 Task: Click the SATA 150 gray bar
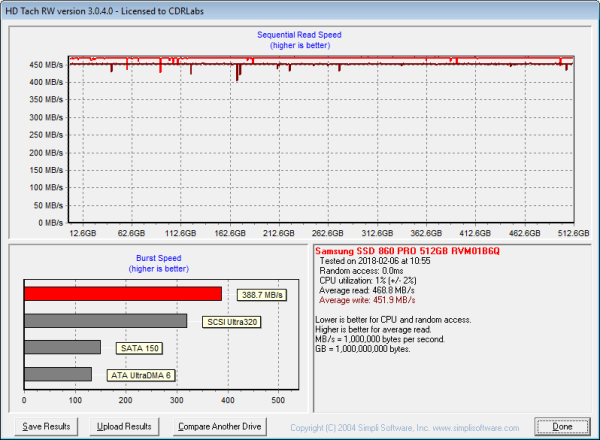coord(62,347)
